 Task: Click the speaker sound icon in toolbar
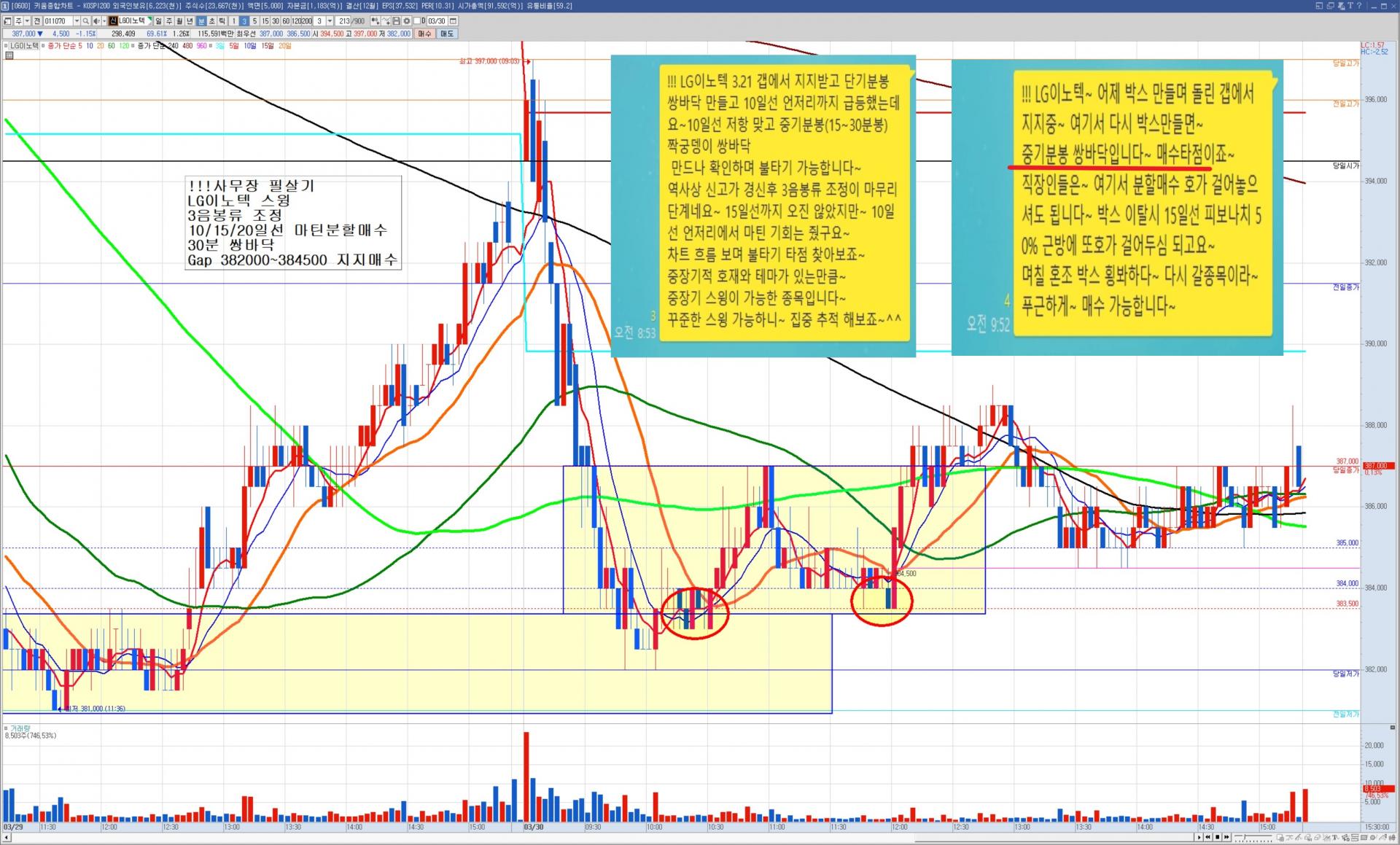pyautogui.click(x=96, y=21)
